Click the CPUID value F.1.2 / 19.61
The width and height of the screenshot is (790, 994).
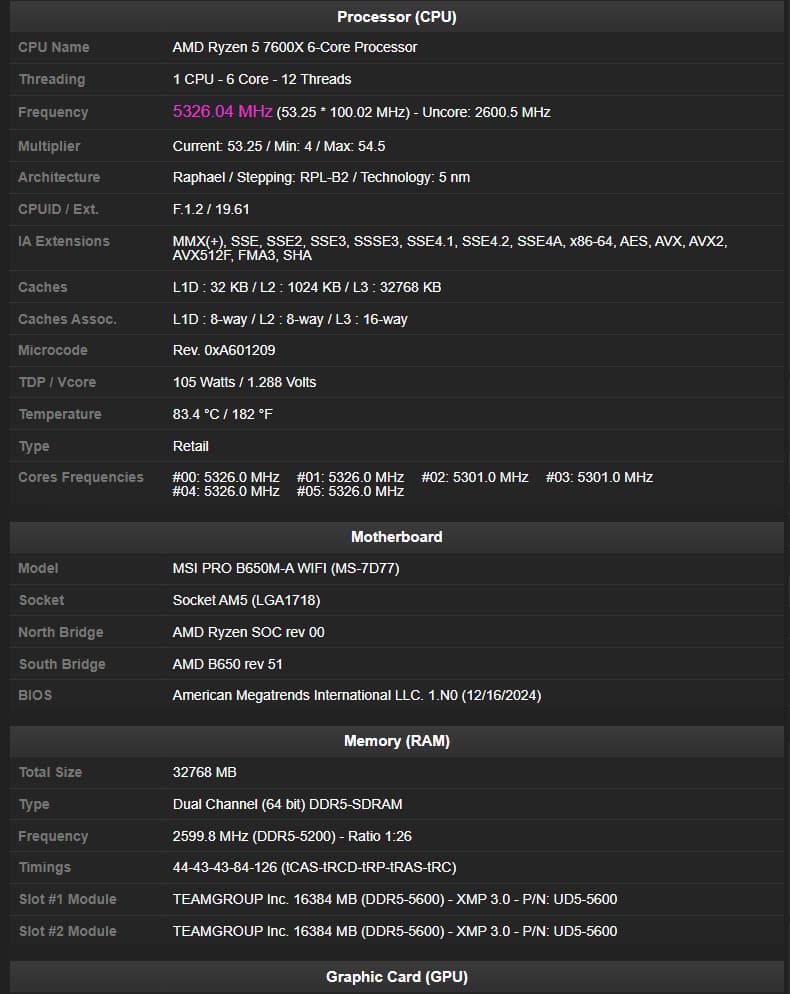(211, 209)
